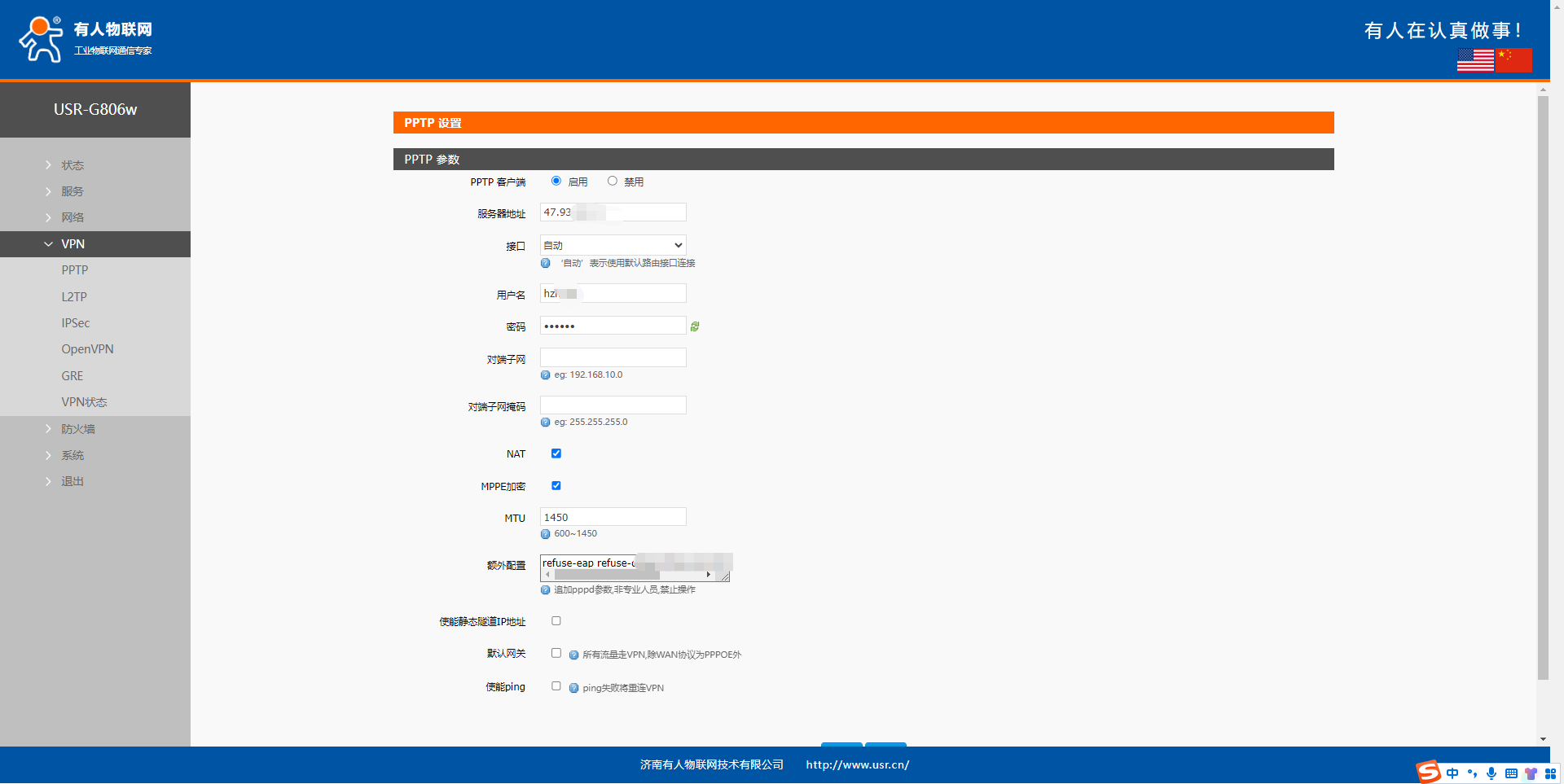This screenshot has height=784, width=1564.
Task: Click the MTU input field
Action: tap(613, 517)
